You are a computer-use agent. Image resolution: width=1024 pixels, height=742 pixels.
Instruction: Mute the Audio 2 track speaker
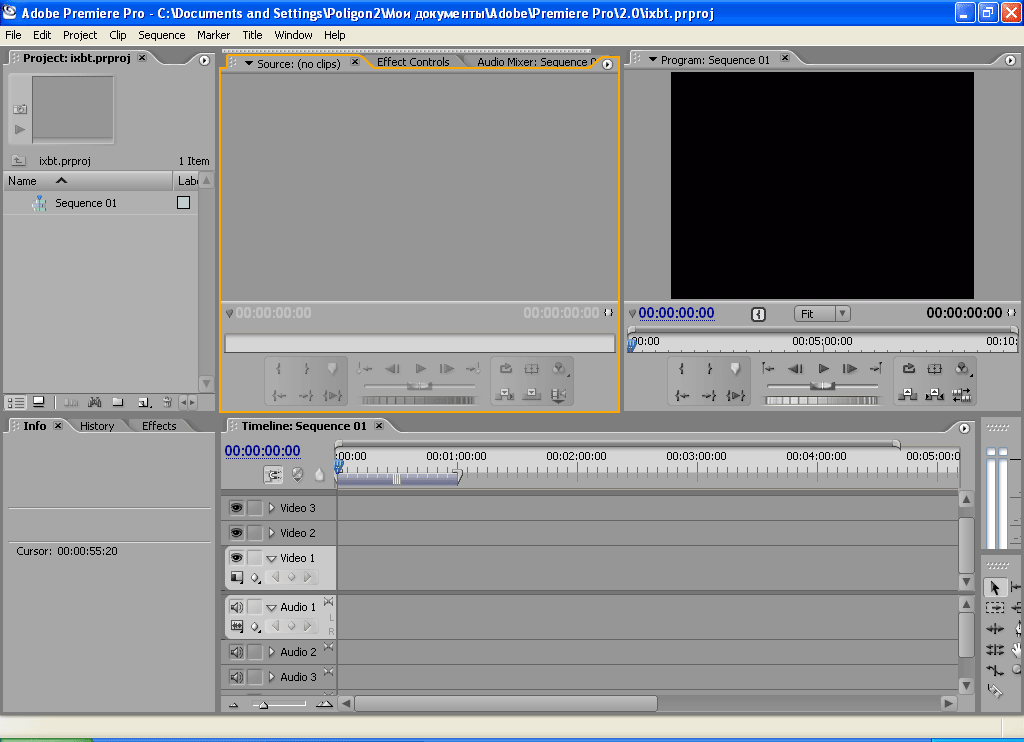point(236,652)
